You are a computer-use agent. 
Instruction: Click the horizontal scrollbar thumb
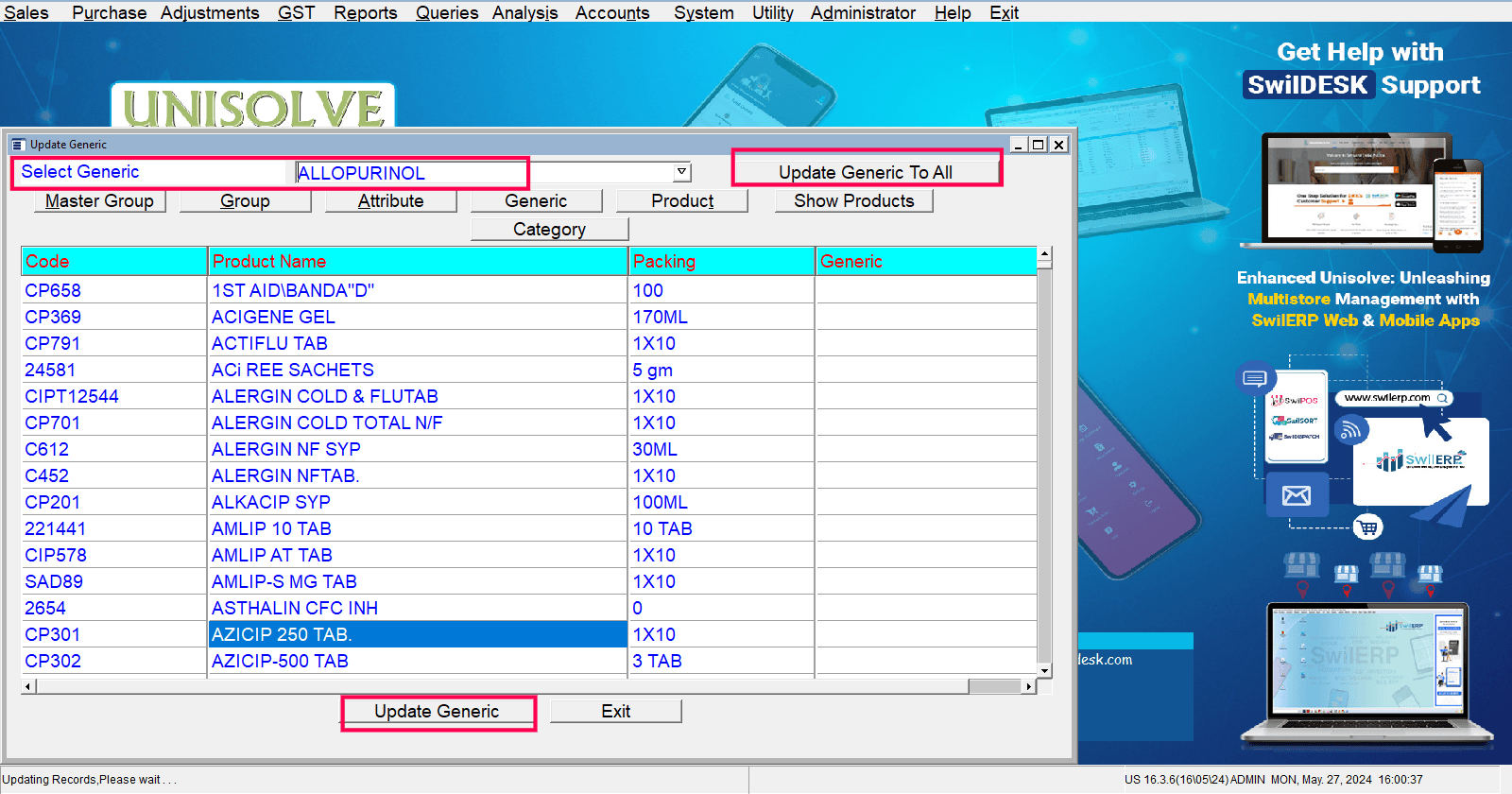(x=995, y=686)
